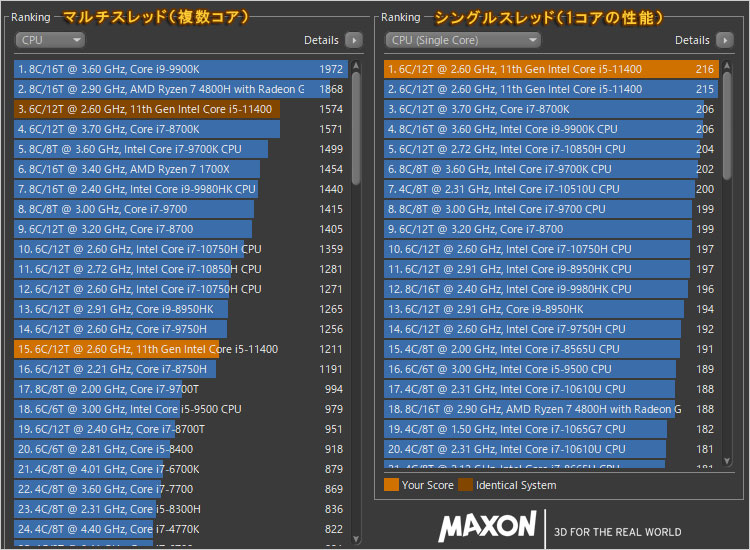750x550 pixels.
Task: Select the AMD Ryzen 7 1700X row
Action: tap(181, 169)
